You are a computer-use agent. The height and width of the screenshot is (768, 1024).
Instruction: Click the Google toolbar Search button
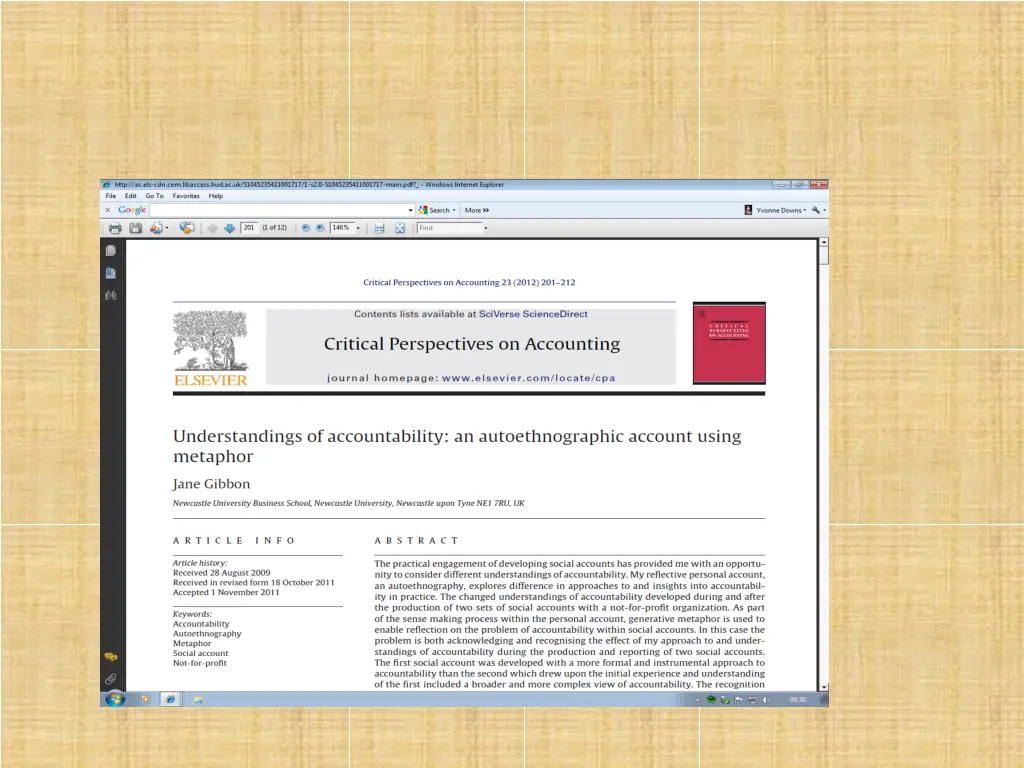434,210
